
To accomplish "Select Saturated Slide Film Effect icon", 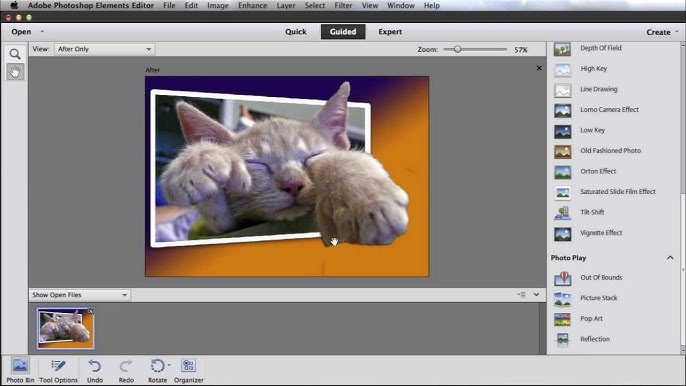I will (562, 192).
